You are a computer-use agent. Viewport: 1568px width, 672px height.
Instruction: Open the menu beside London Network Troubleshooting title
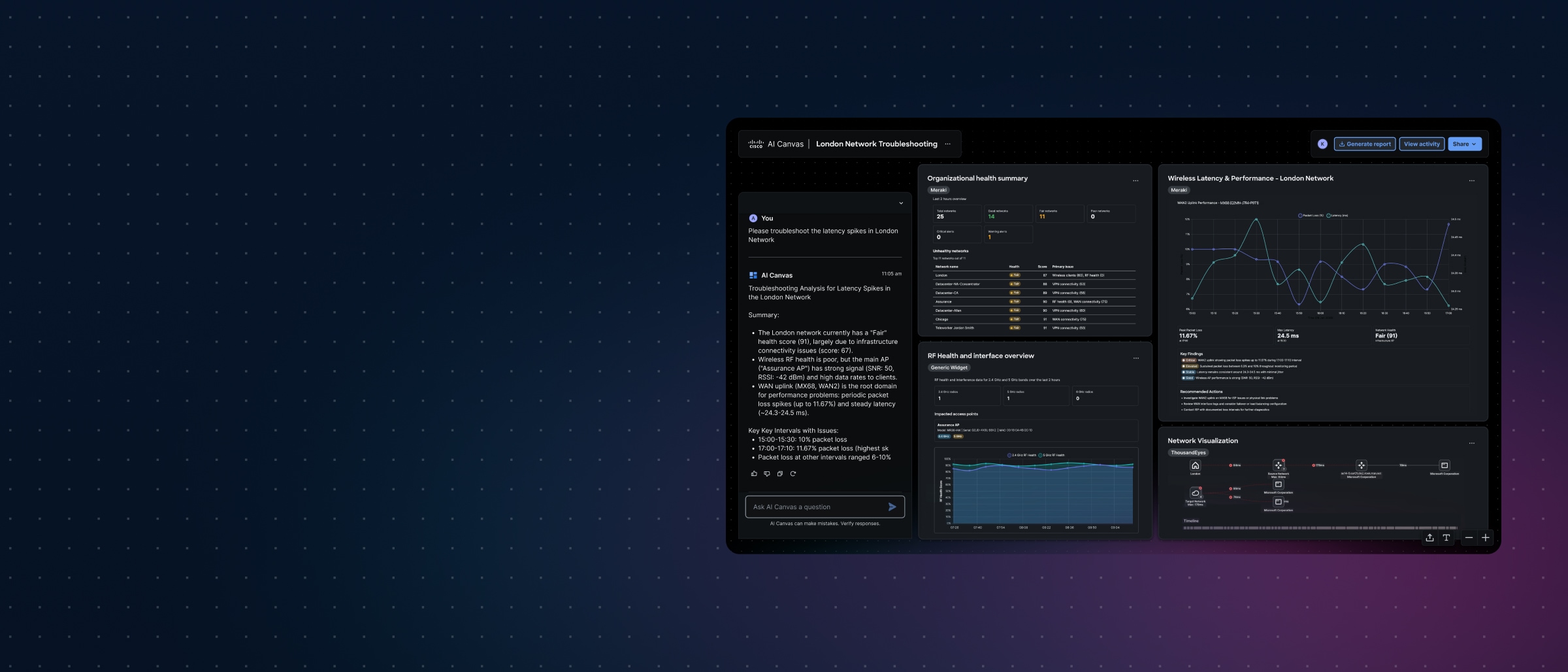pyautogui.click(x=948, y=144)
